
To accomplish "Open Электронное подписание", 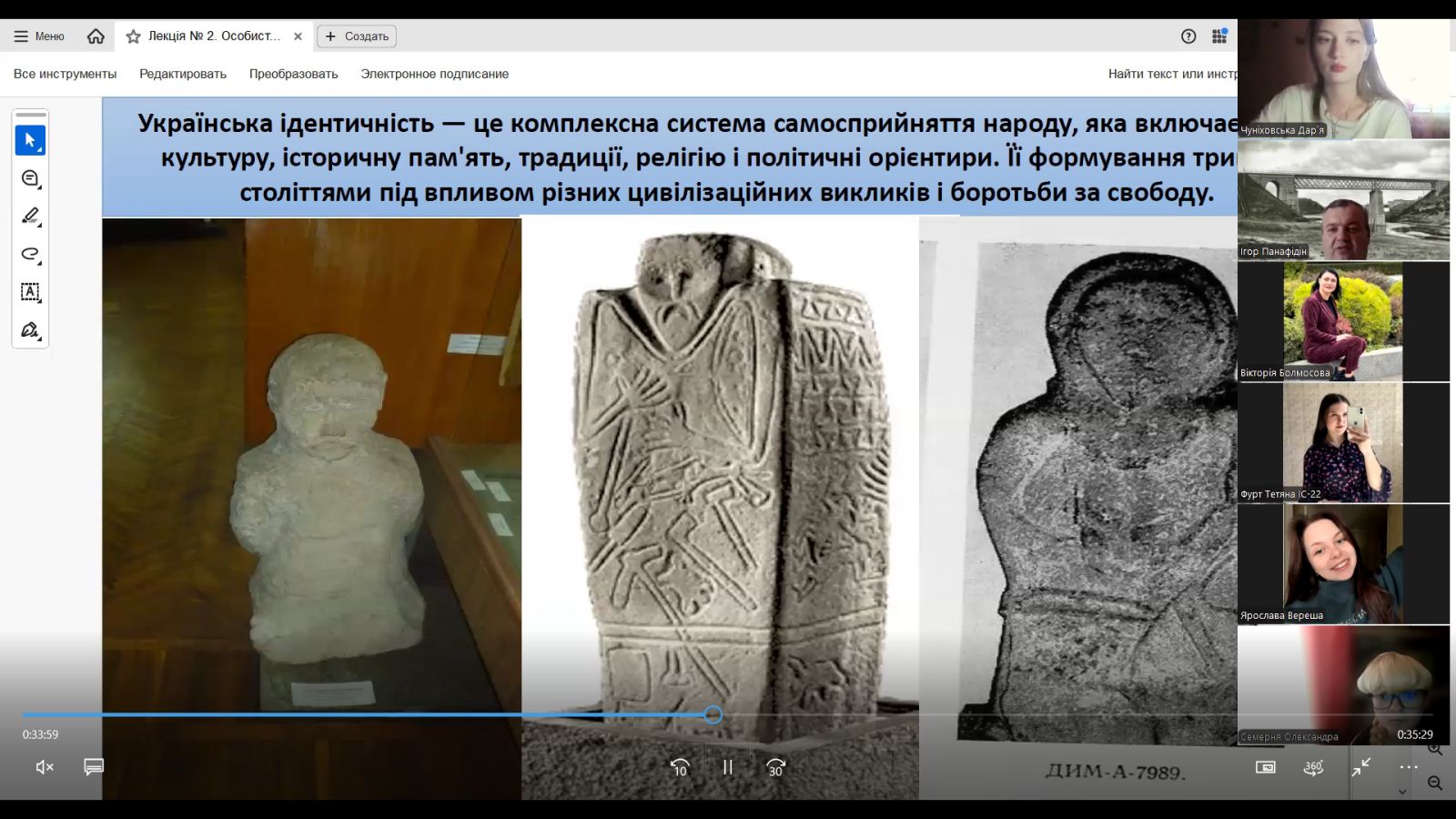I will pyautogui.click(x=436, y=74).
